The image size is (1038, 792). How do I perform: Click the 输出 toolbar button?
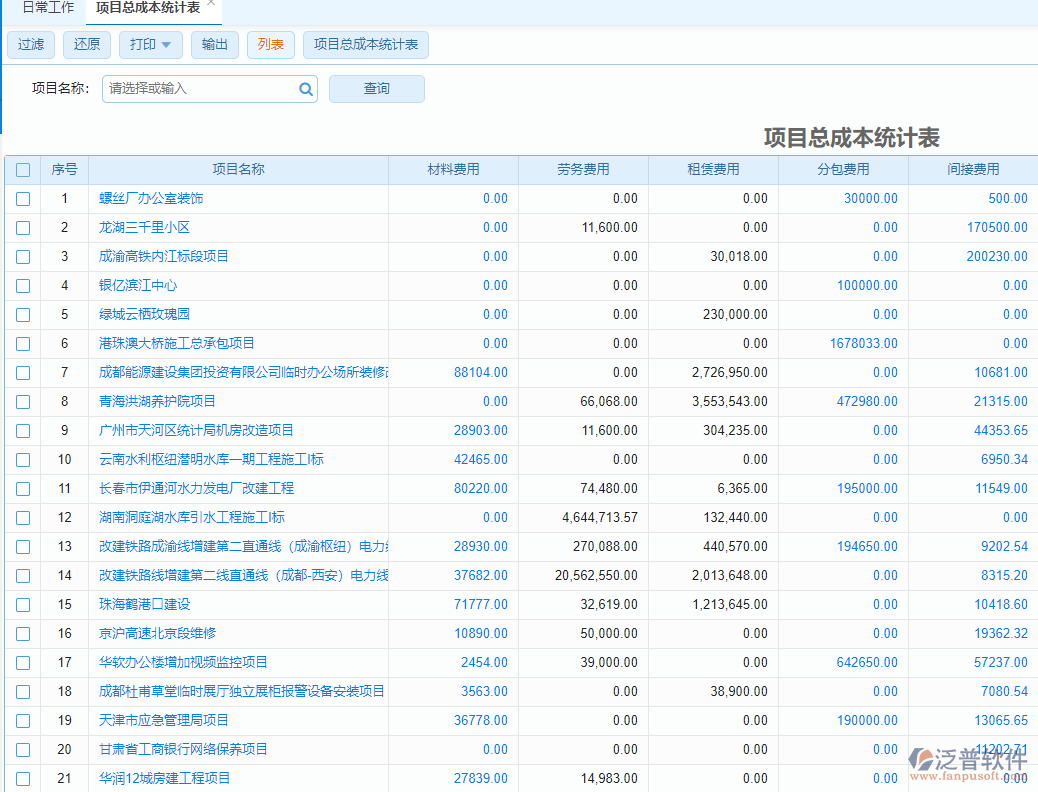(215, 45)
